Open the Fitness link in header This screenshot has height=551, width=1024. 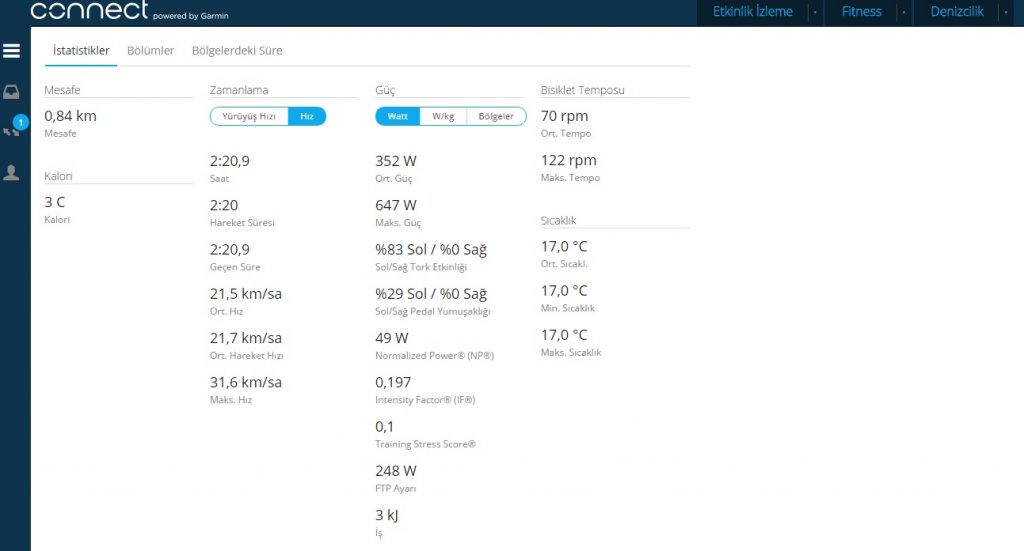click(861, 12)
